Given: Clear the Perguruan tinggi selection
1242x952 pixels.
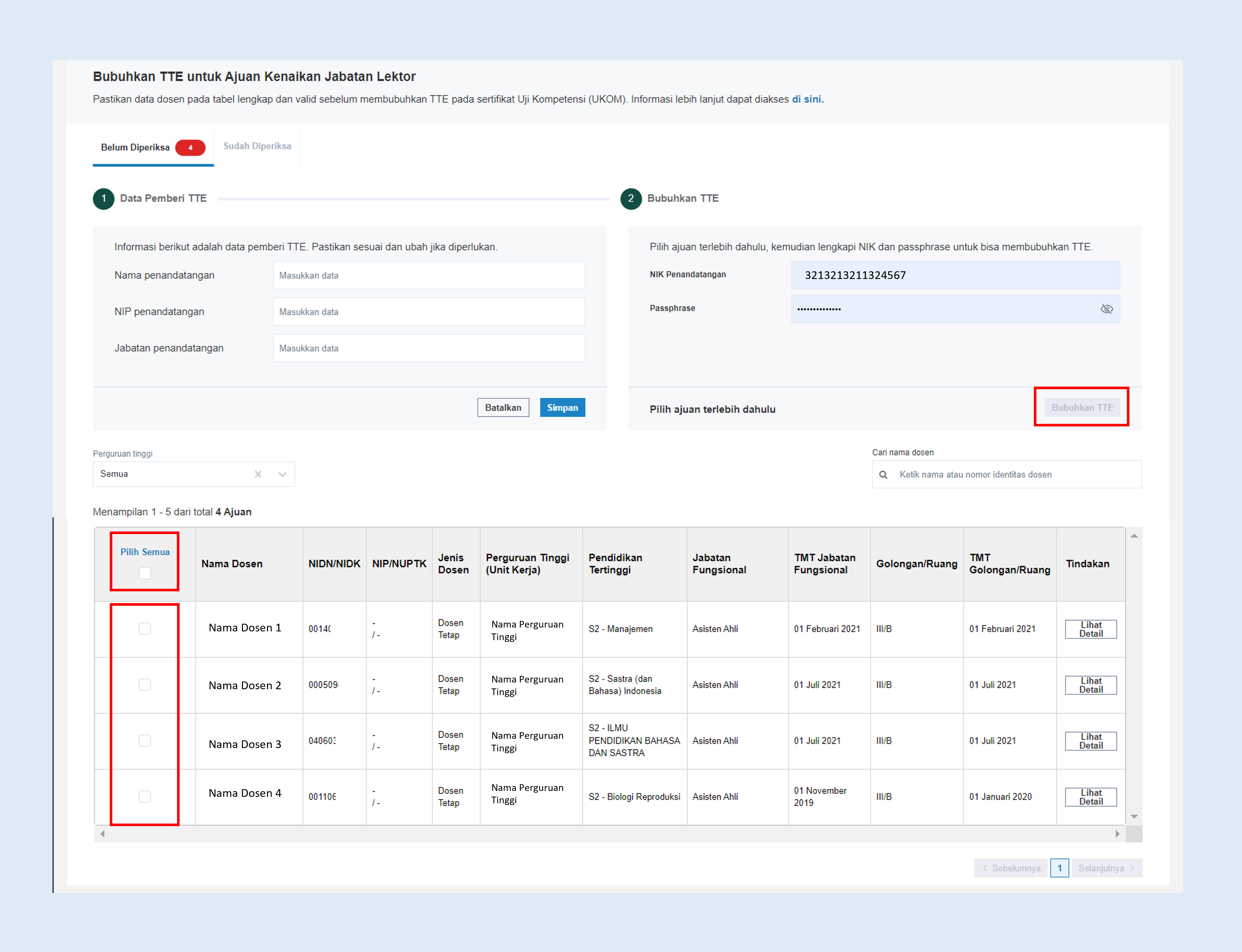Looking at the screenshot, I should [258, 474].
